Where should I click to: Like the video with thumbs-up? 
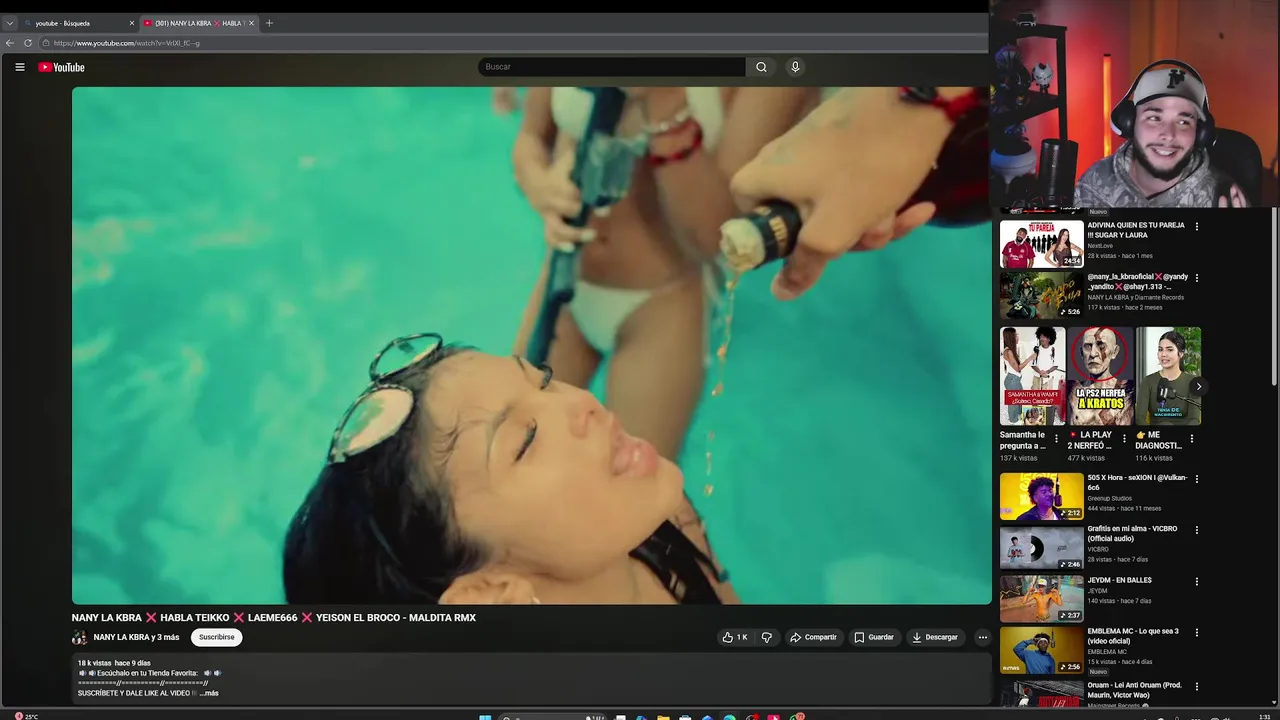pos(735,637)
